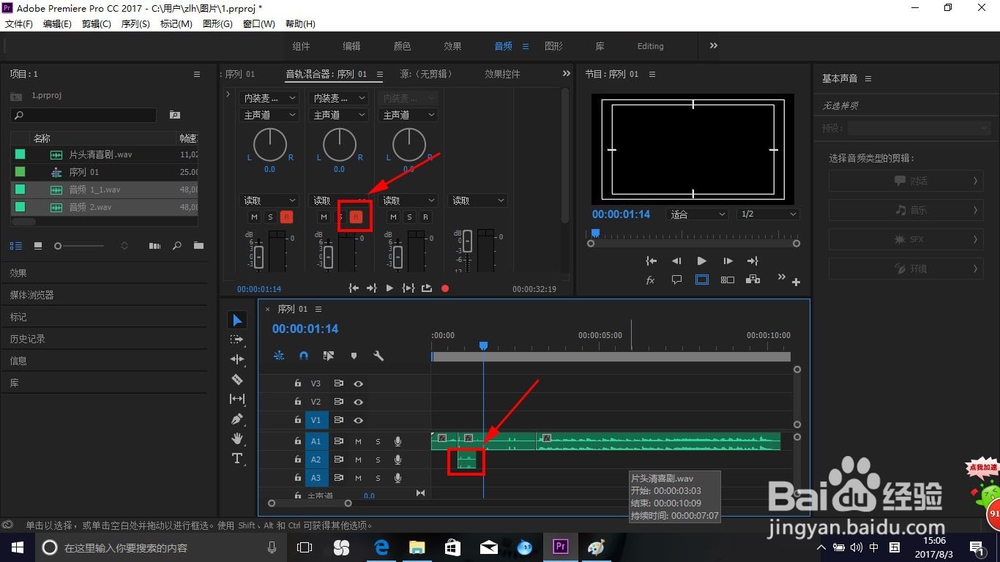Open program monitor Button Editor plus
Screen dimensions: 1000x562
[796, 281]
